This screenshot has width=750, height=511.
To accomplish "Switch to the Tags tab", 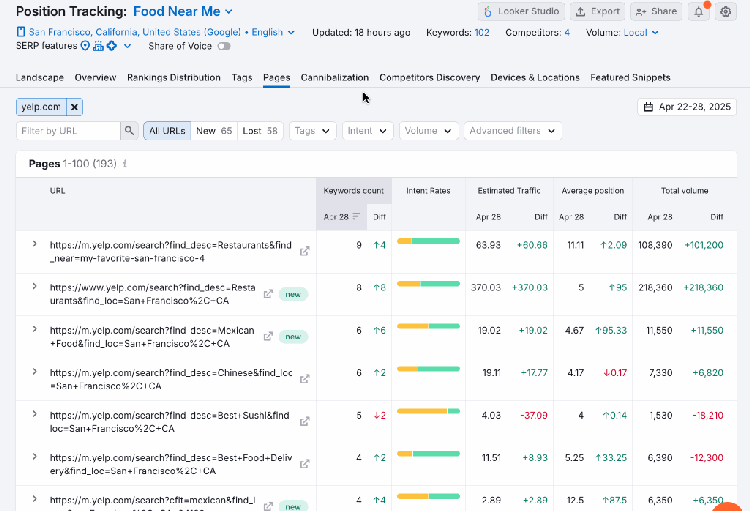I will point(242,78).
